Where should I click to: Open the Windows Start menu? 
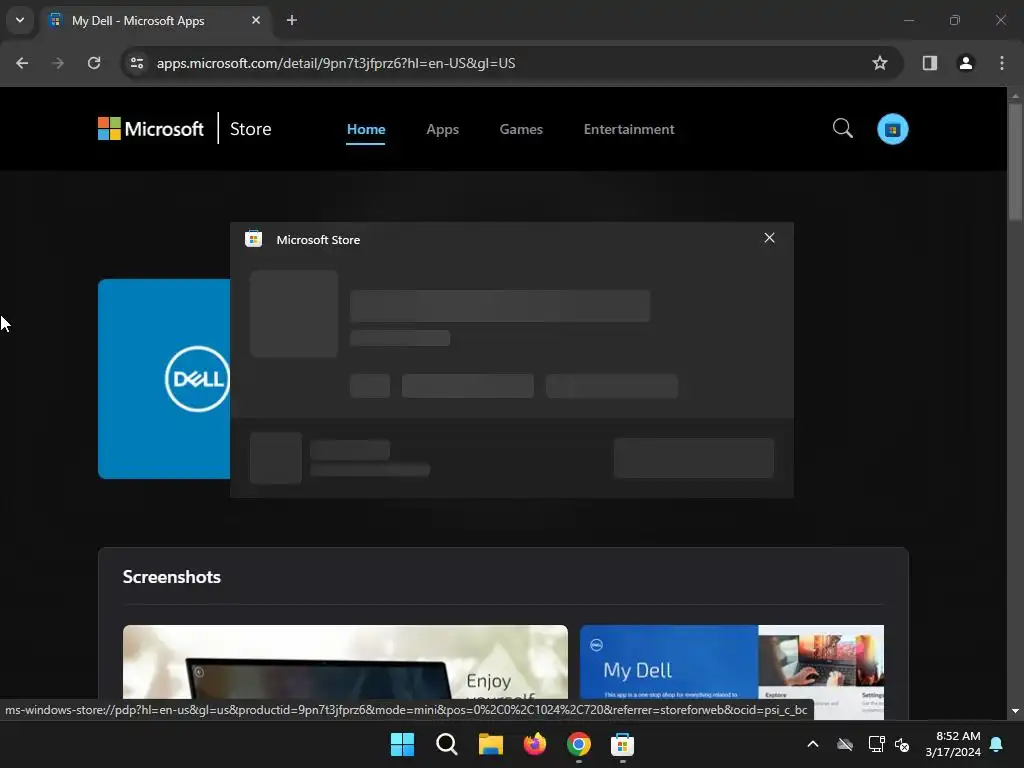click(402, 744)
